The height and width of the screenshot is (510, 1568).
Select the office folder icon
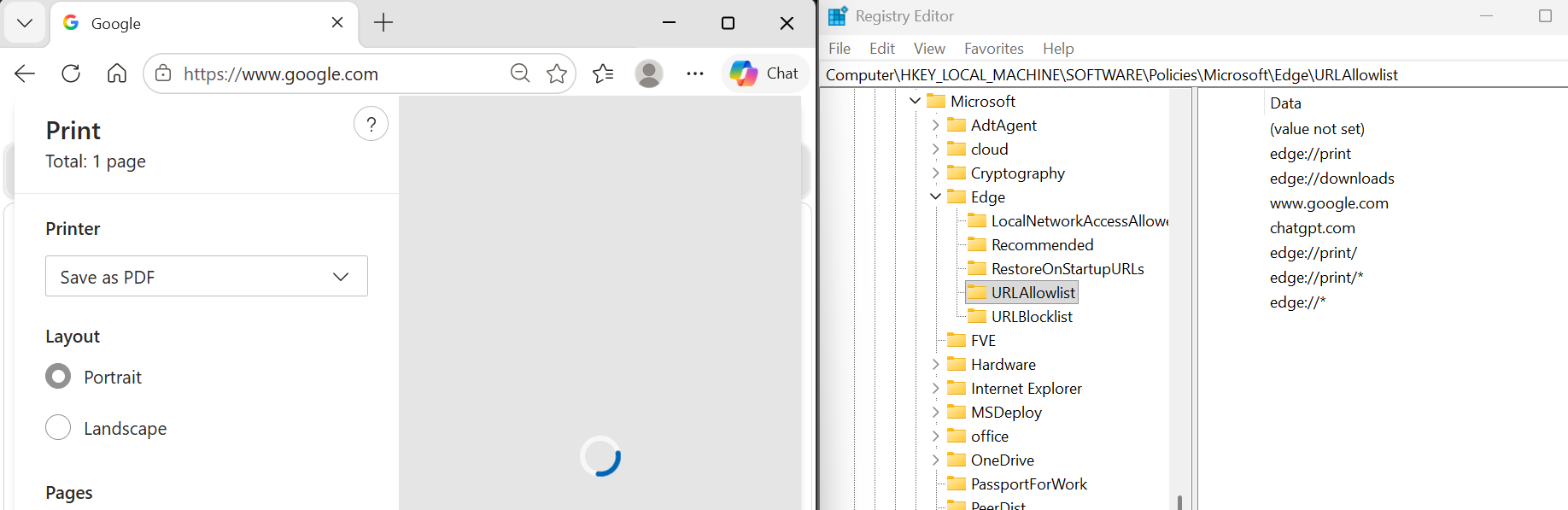coord(957,436)
